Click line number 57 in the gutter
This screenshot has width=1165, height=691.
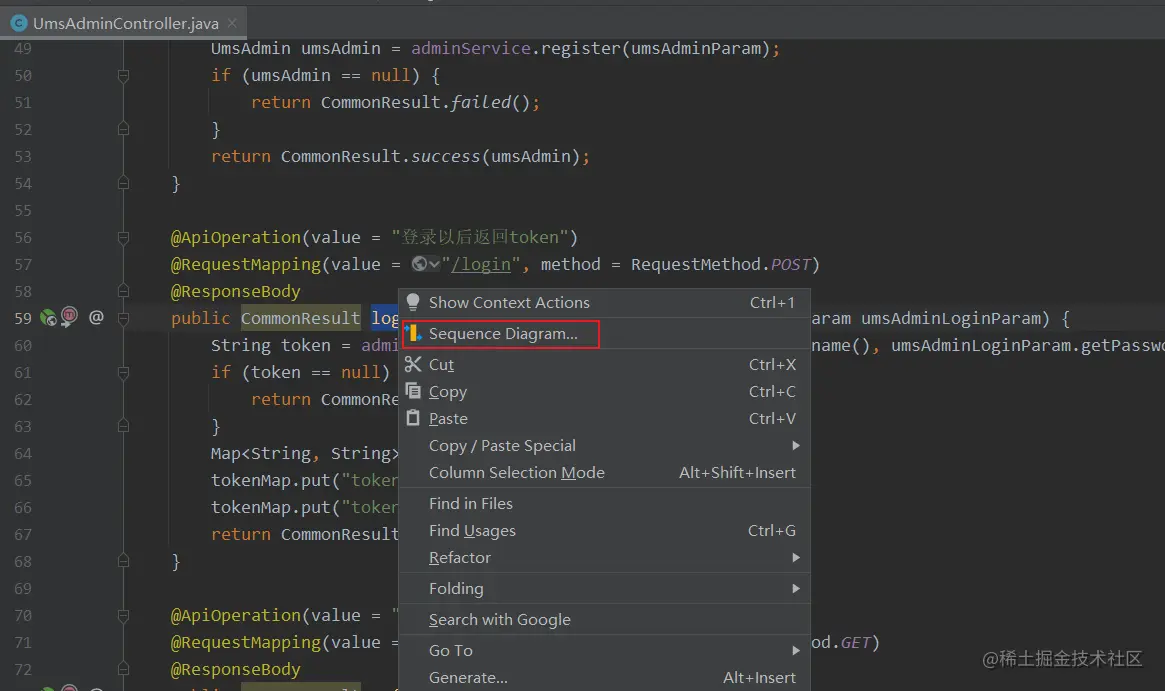pos(23,265)
